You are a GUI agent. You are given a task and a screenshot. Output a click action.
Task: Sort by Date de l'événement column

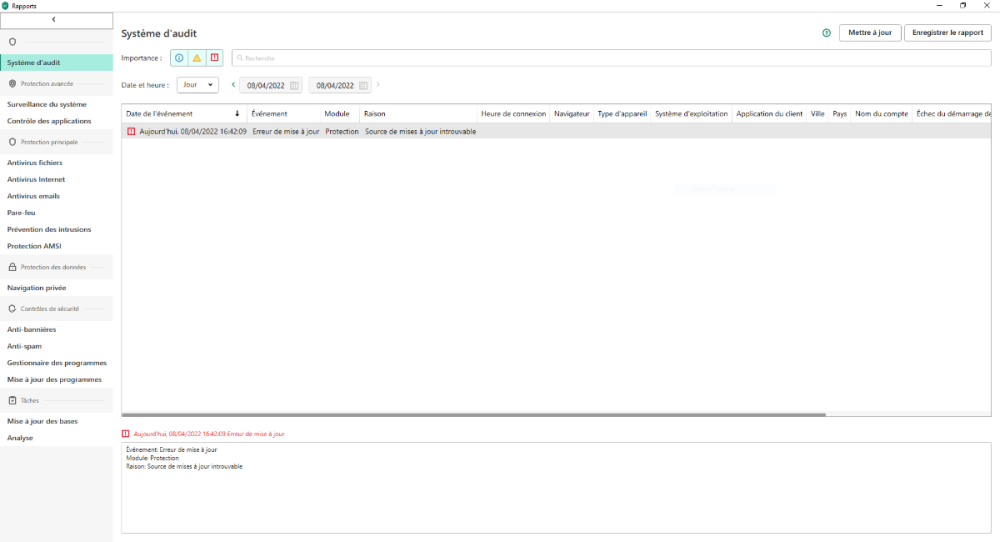point(184,114)
